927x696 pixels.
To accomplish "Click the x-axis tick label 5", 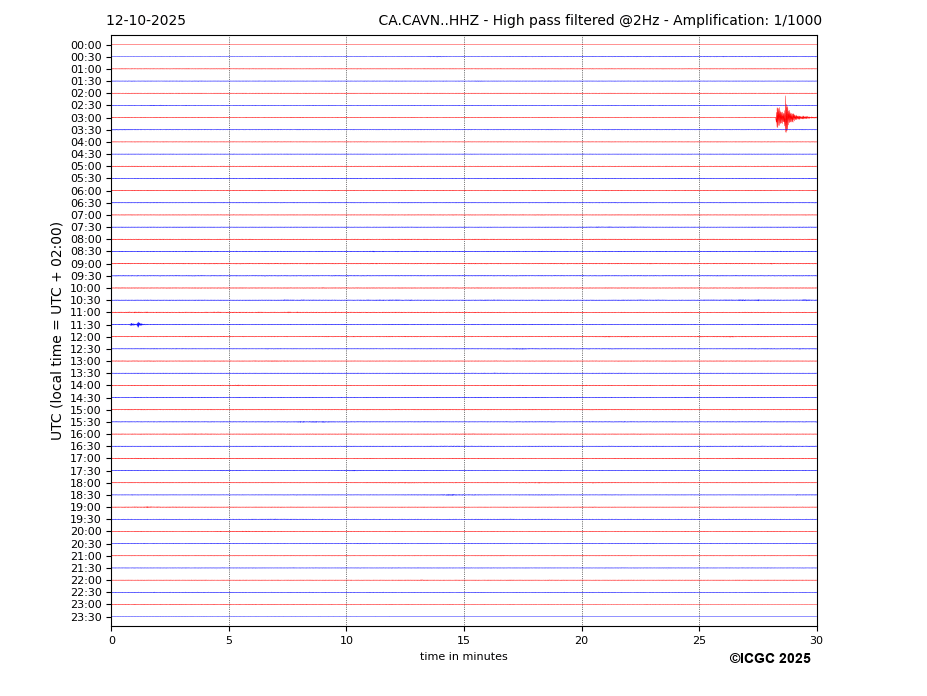I will pos(229,640).
